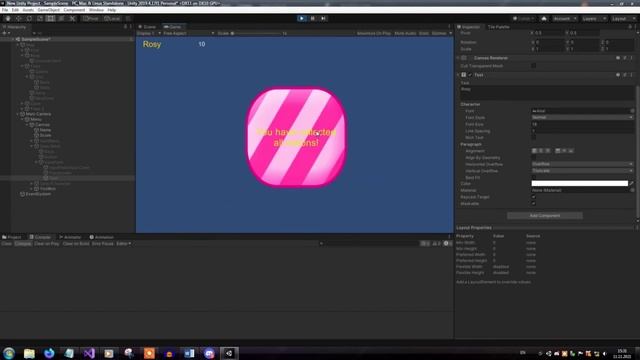Toggle Maximize On Play in Game view
Viewport: 640px width, 360px height.
click(373, 33)
